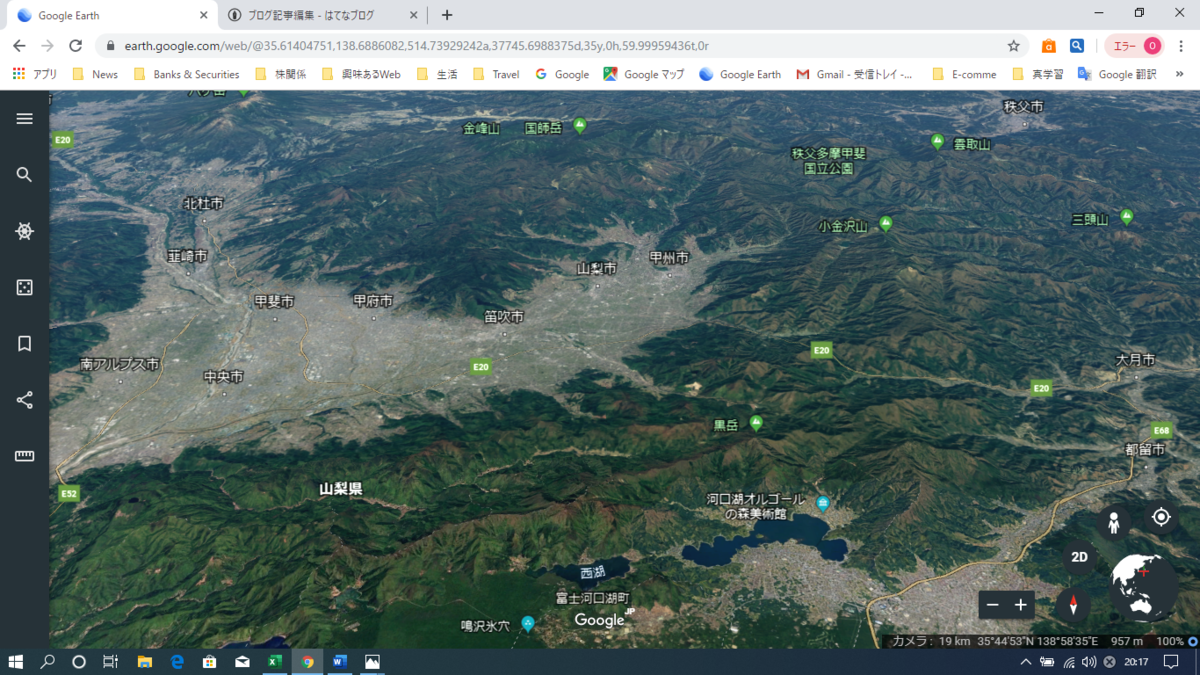Screen dimensions: 1200x675
Task: Share the current Earth view
Action: [25, 400]
